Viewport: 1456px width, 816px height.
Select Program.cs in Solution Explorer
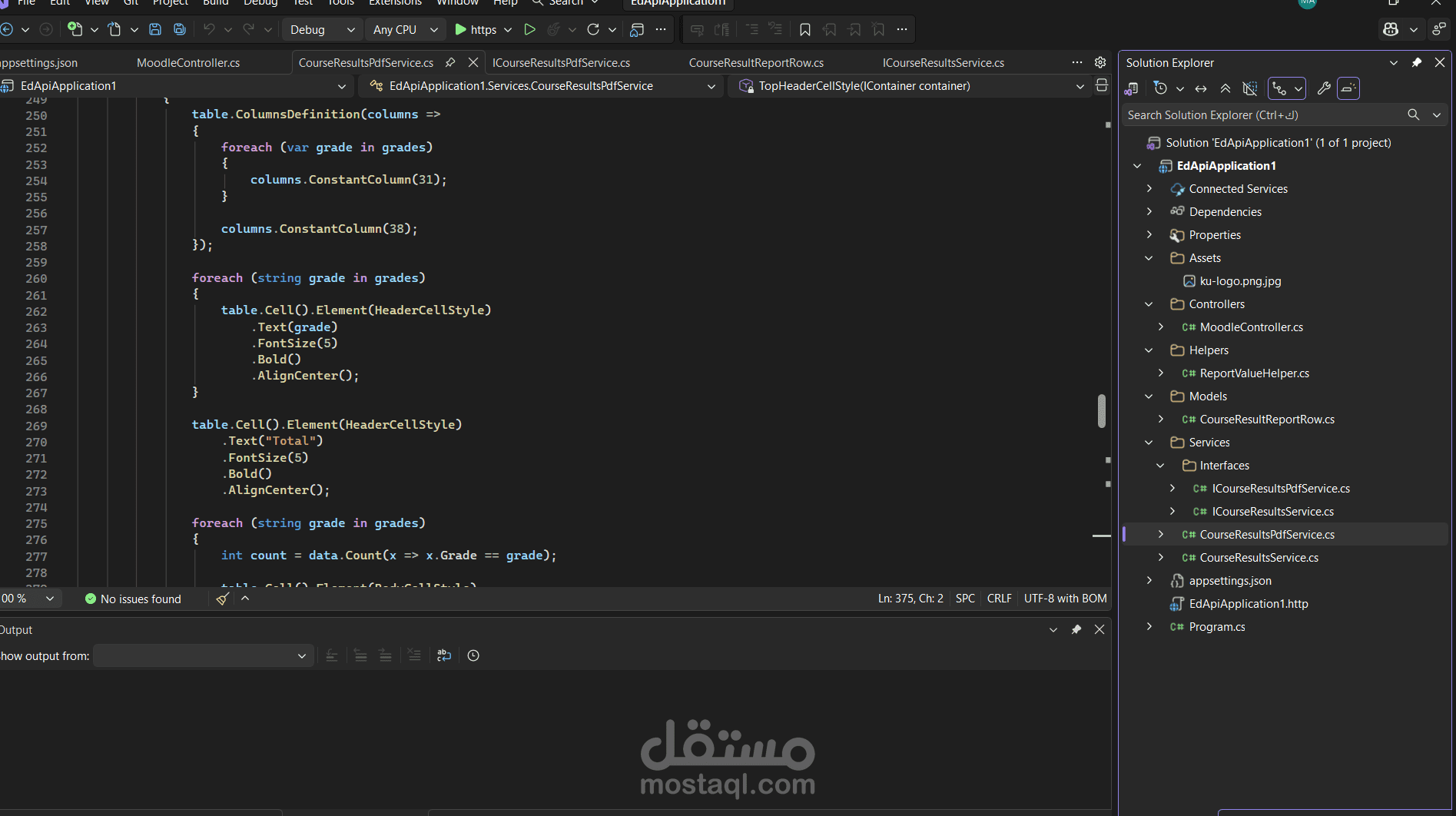1217,627
